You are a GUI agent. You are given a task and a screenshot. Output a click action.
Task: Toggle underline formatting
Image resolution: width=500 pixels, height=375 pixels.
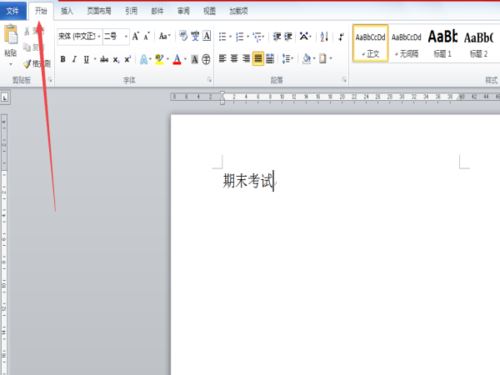coord(86,60)
